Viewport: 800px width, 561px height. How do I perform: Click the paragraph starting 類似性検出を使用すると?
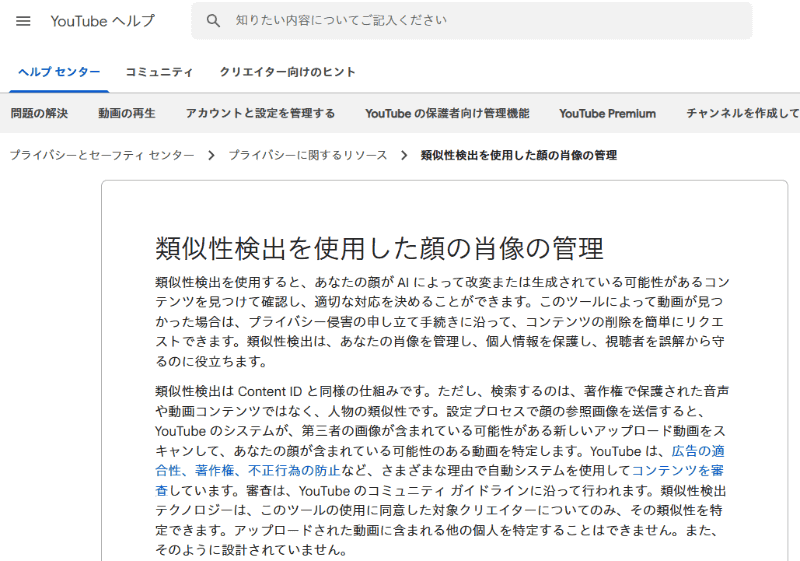(442, 322)
